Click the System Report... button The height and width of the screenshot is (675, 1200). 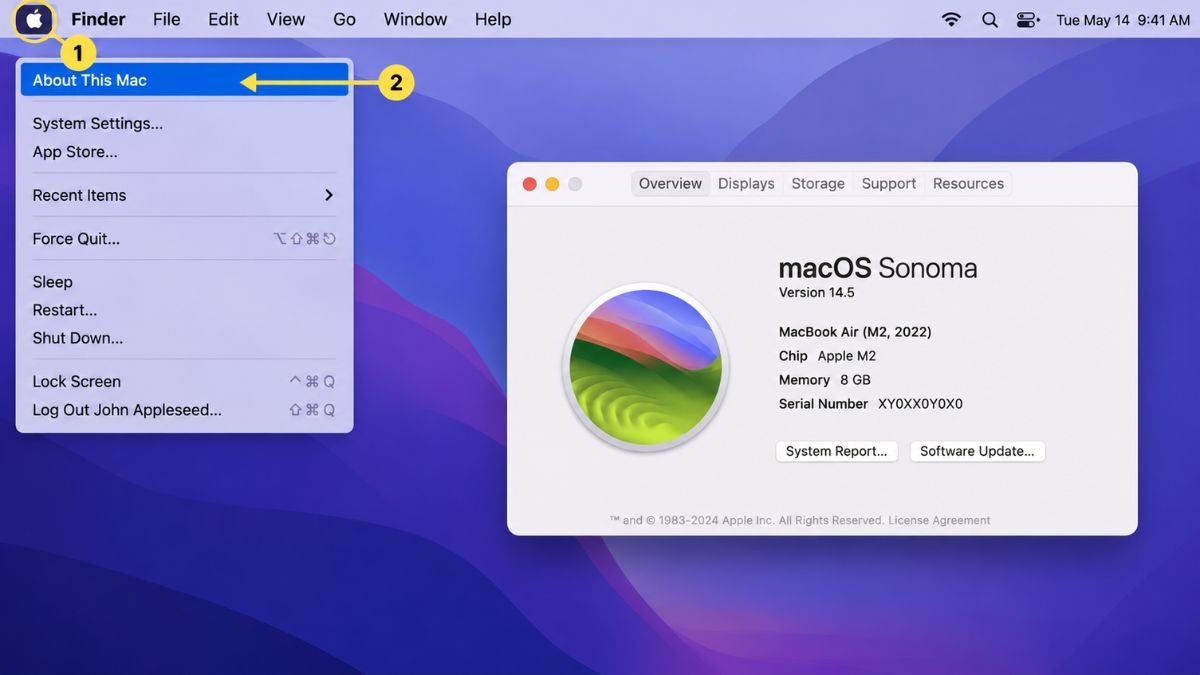tap(837, 451)
